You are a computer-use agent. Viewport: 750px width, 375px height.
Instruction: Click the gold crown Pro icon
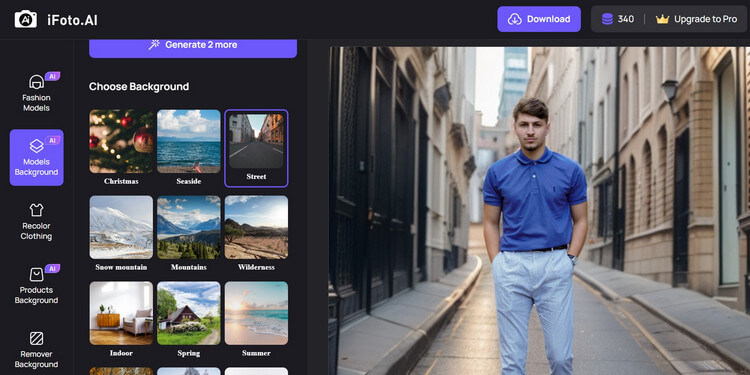tap(662, 19)
